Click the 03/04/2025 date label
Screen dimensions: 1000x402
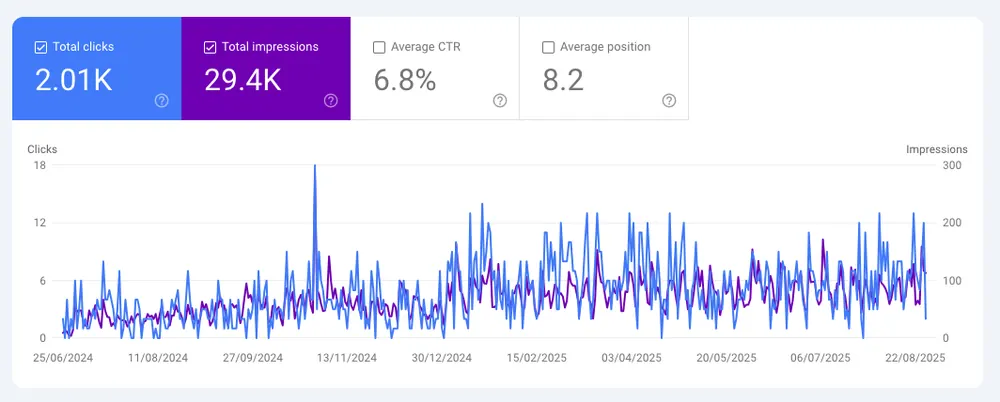(631, 358)
